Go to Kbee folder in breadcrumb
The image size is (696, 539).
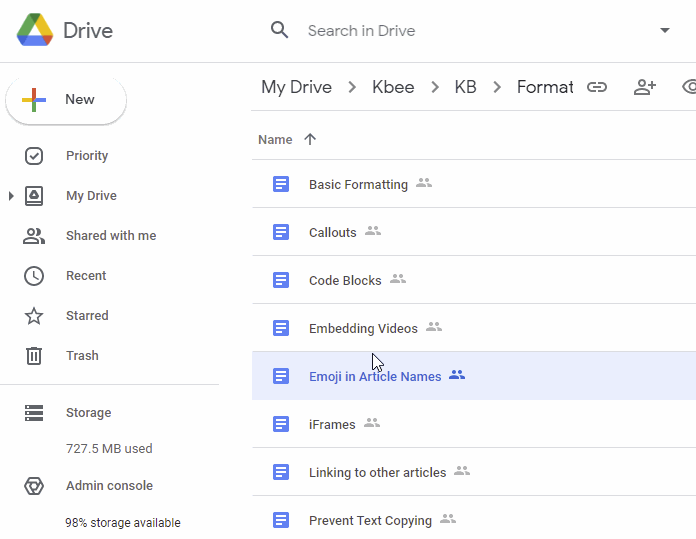pos(393,87)
